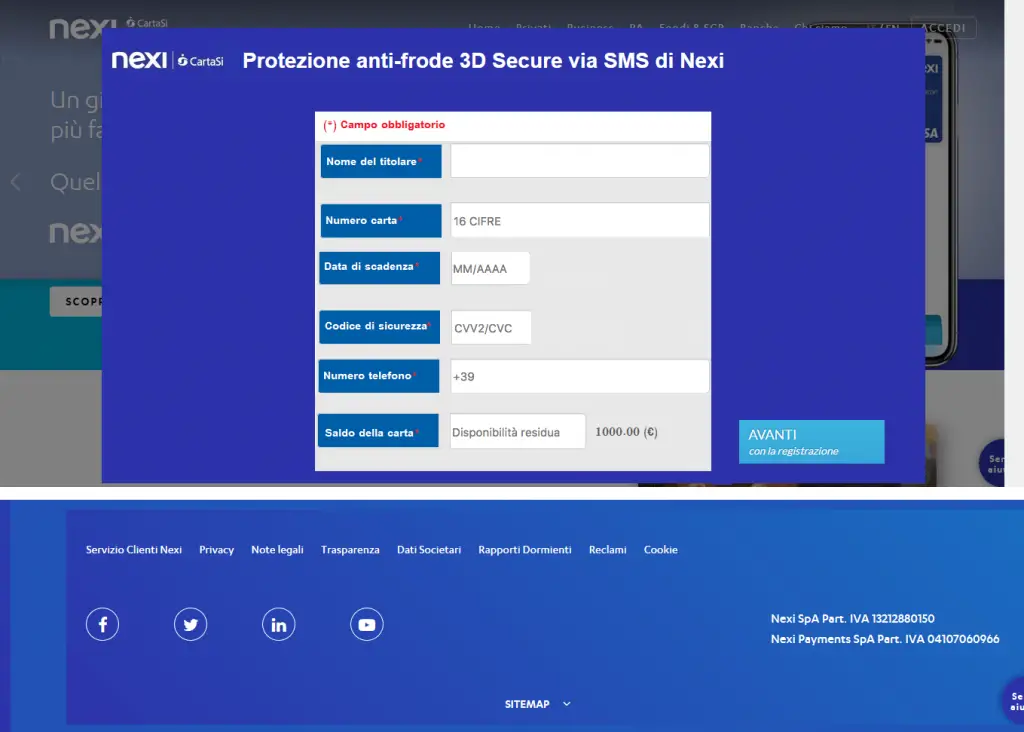
Task: Open Servizio Clienti Nexi from the footer
Action: 133,549
